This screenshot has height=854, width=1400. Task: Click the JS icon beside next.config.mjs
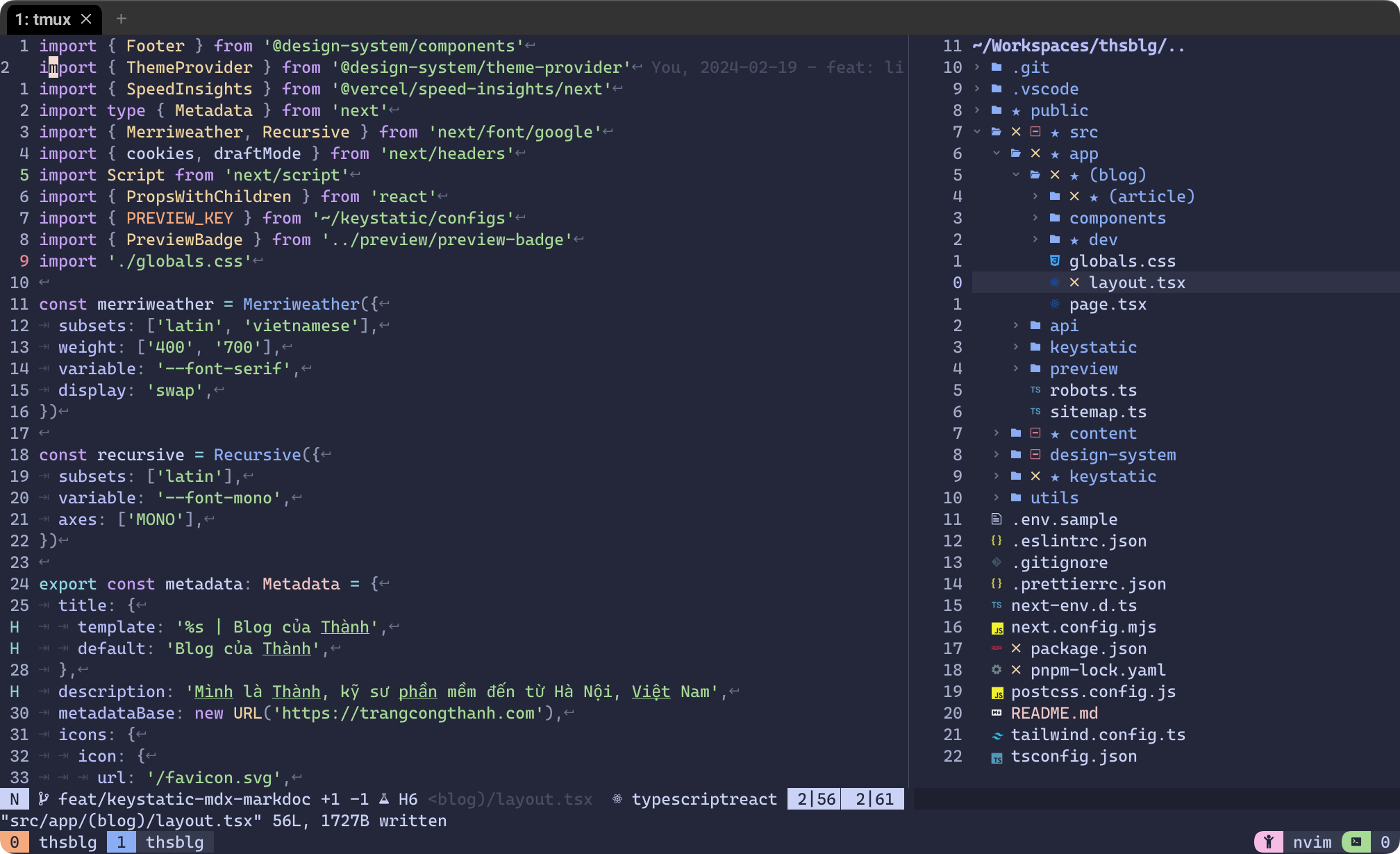point(997,628)
